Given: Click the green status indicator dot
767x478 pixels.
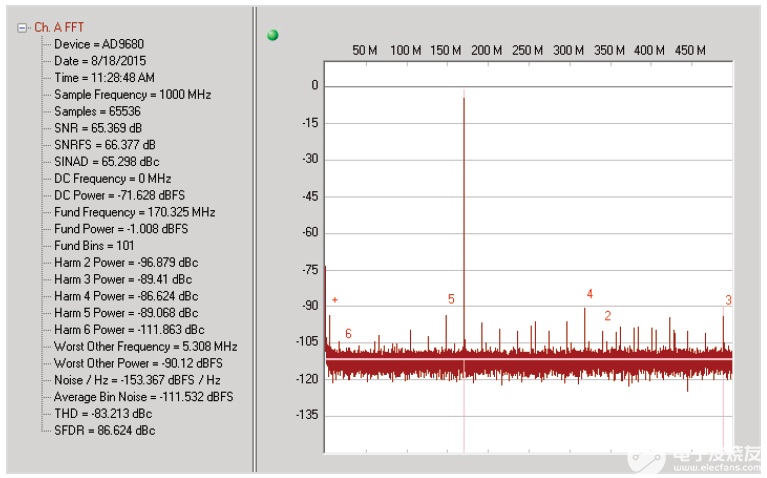Looking at the screenshot, I should coord(273,35).
